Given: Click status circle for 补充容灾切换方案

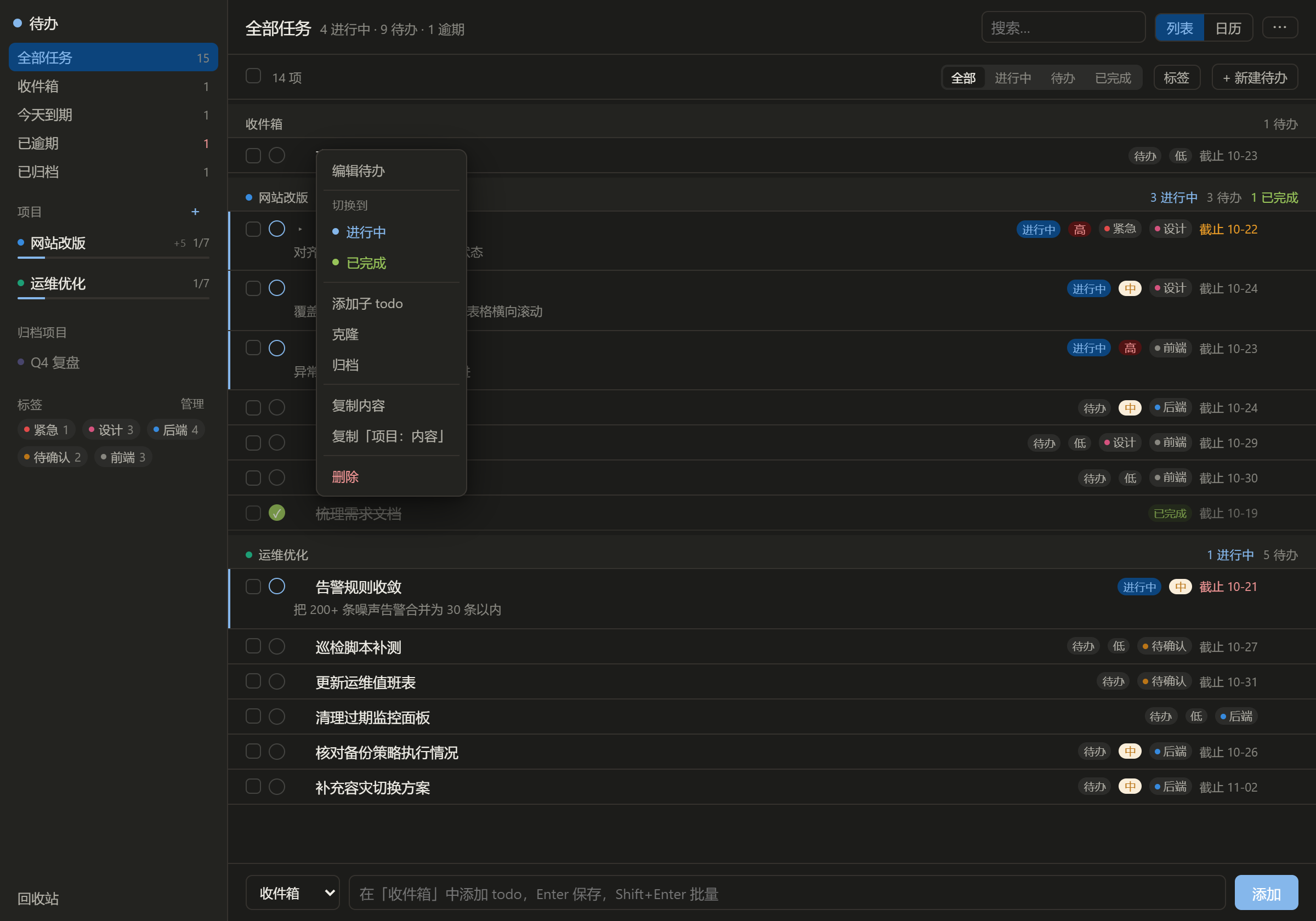Looking at the screenshot, I should click(277, 787).
